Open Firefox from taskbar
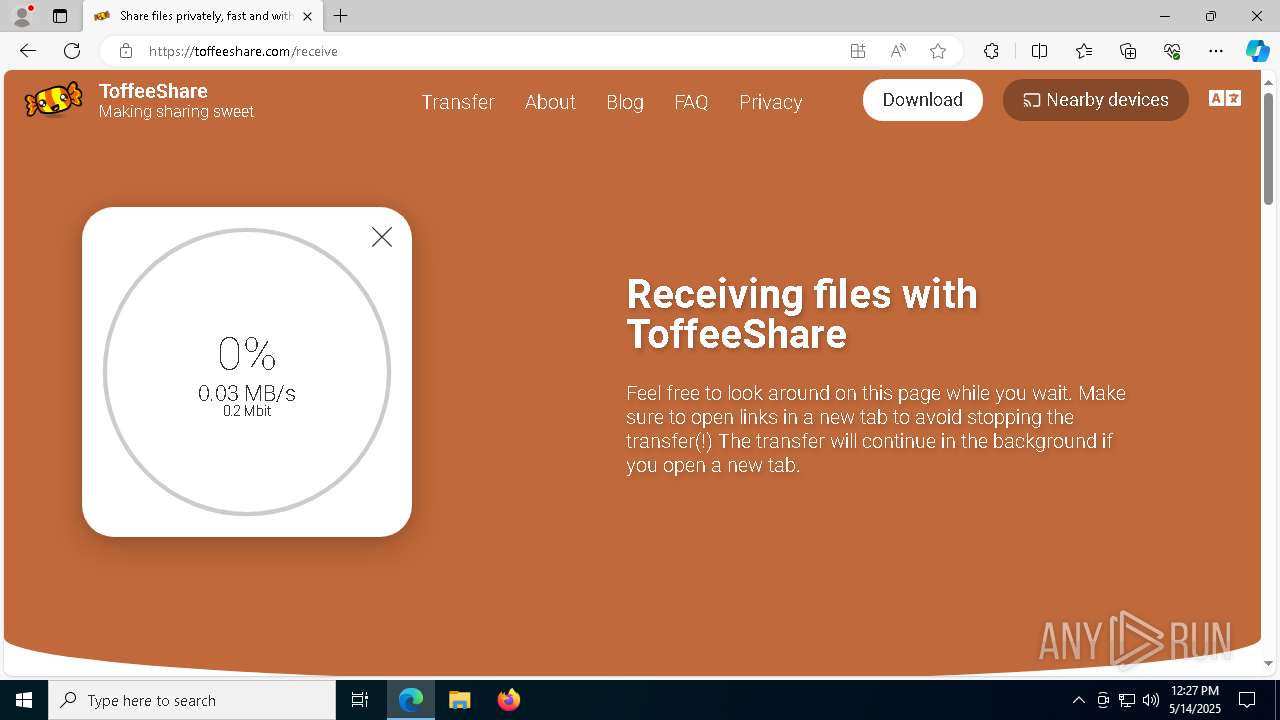The height and width of the screenshot is (720, 1280). click(x=509, y=700)
